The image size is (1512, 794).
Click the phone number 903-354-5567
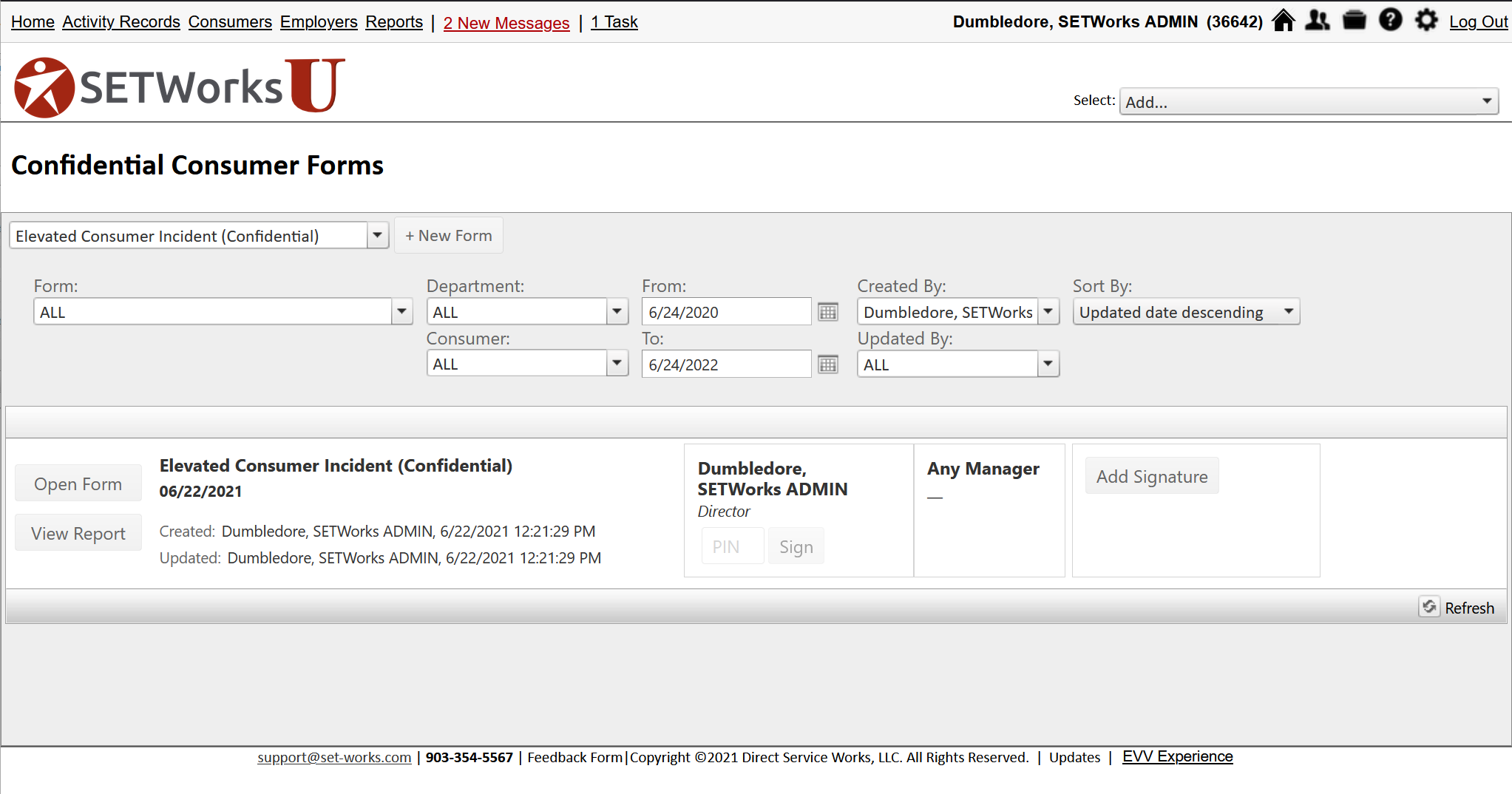coord(469,757)
